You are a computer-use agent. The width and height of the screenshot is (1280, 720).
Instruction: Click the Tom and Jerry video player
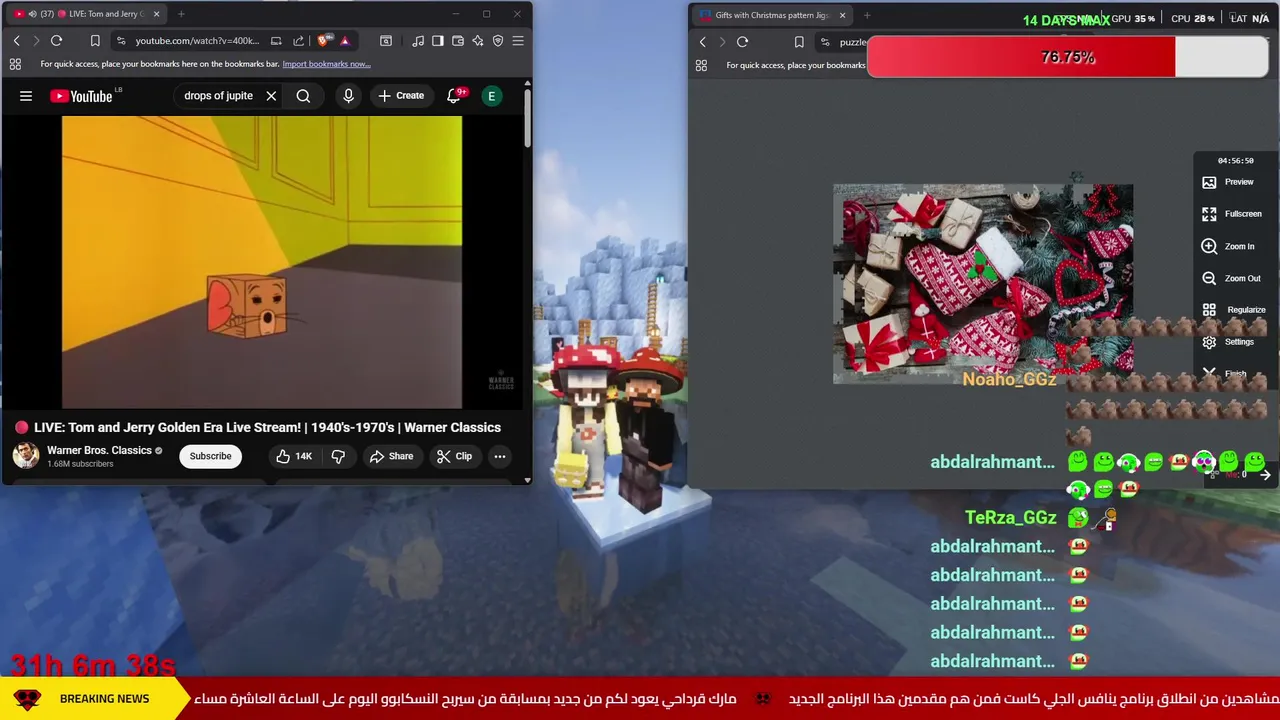click(262, 262)
